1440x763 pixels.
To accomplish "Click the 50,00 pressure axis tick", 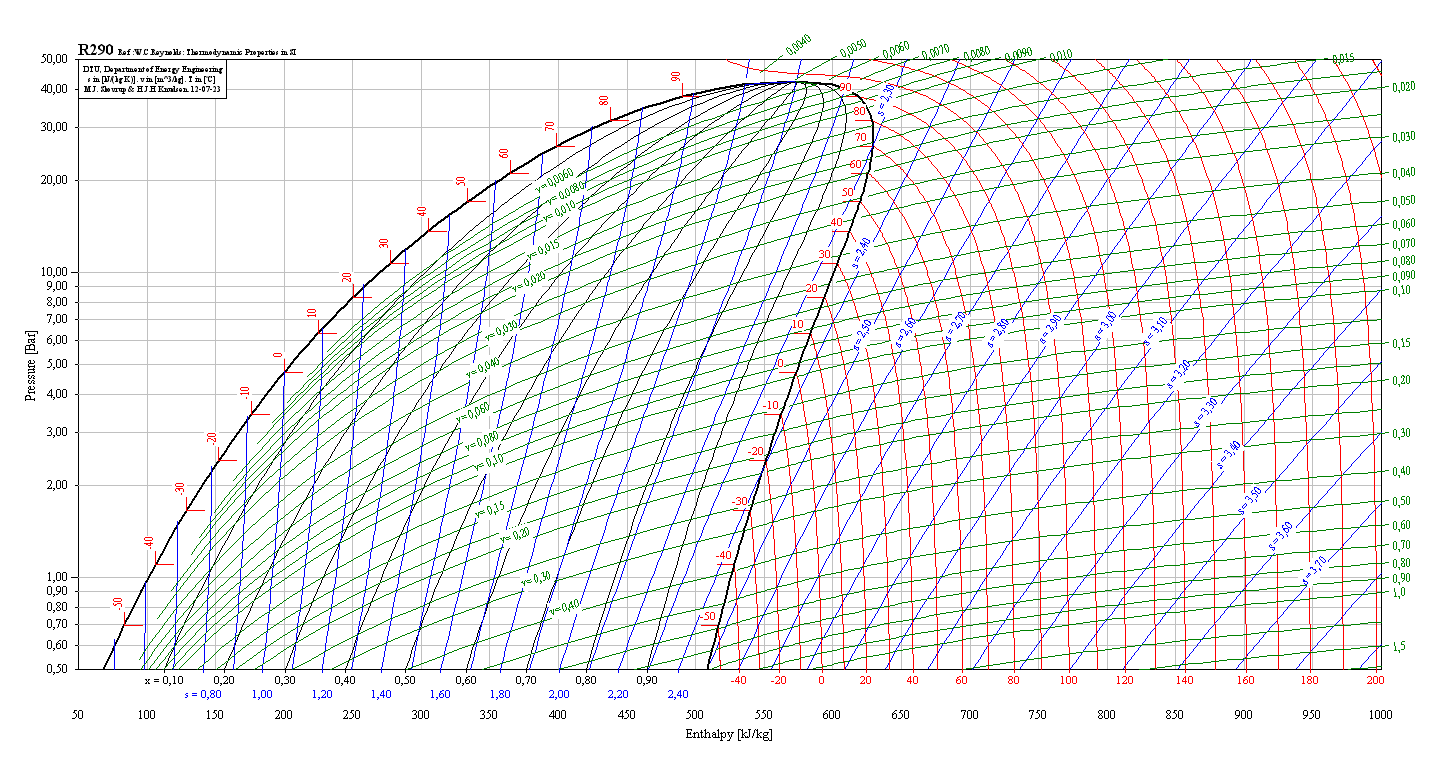I will (x=52, y=59).
